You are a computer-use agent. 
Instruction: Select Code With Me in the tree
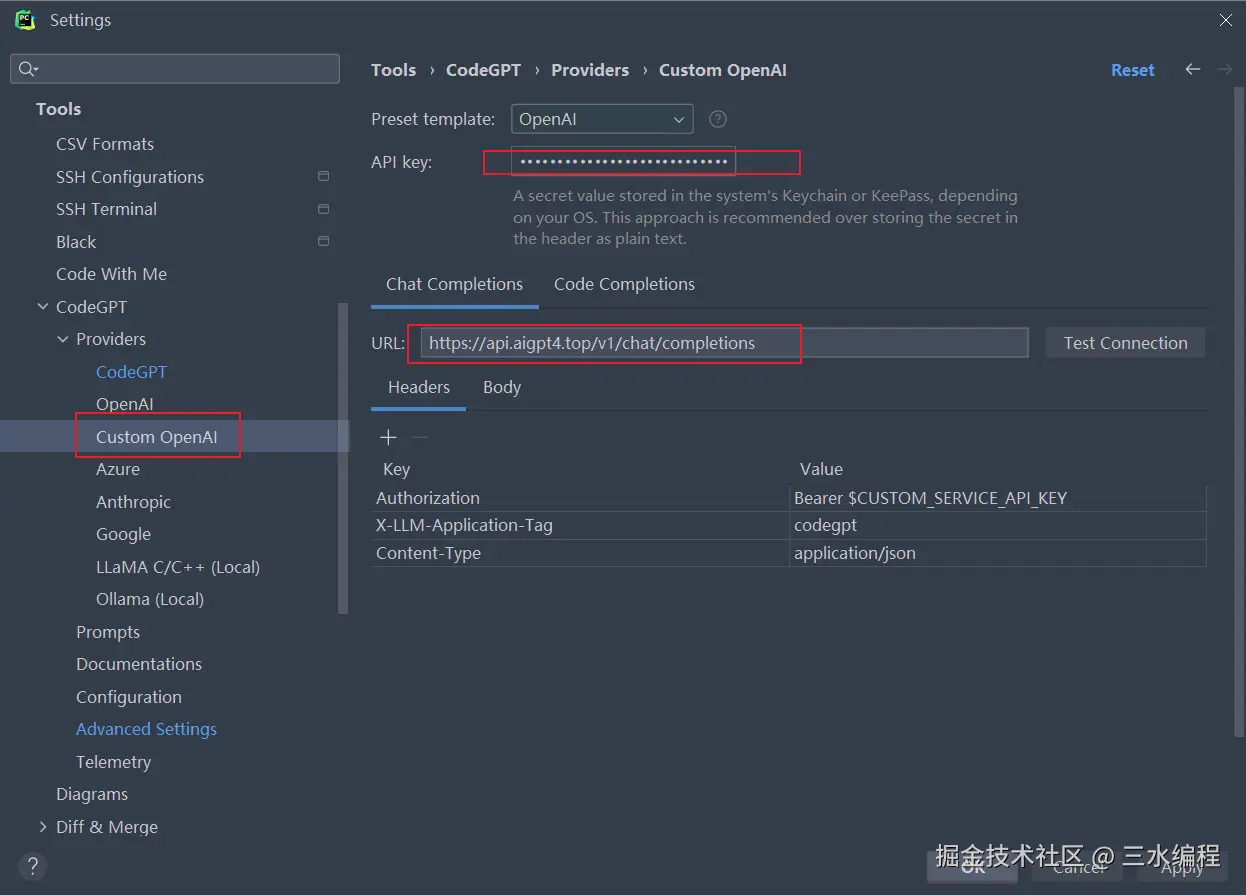(x=111, y=274)
